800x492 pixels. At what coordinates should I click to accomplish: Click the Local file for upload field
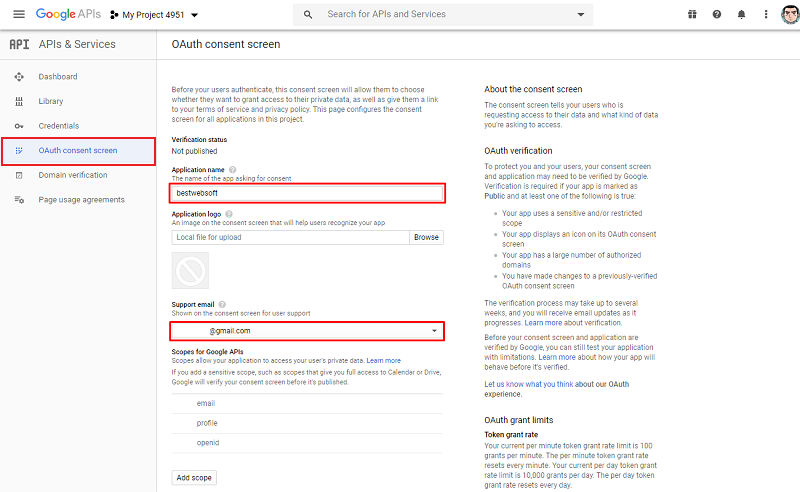coord(290,237)
